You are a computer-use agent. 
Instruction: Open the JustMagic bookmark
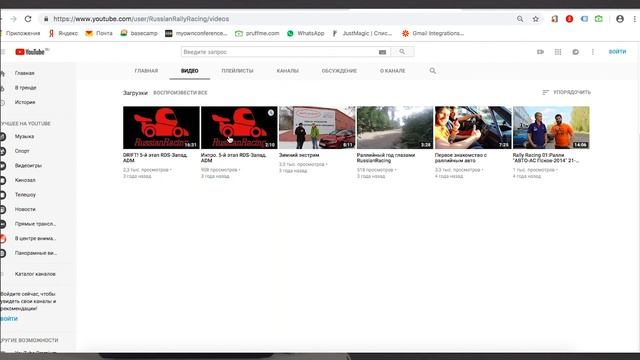click(x=362, y=33)
